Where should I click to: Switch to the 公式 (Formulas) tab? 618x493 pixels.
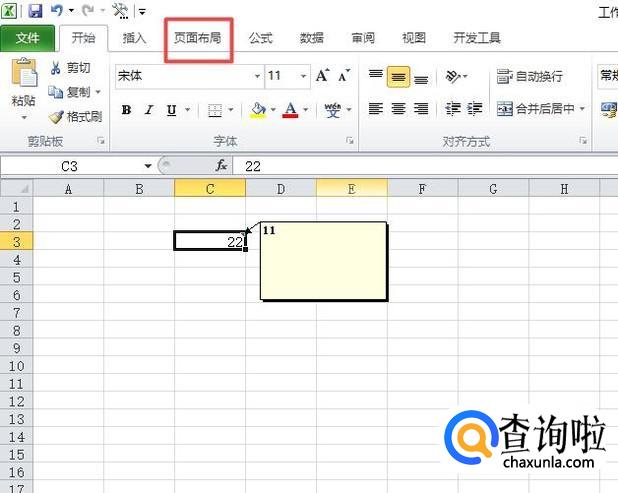[261, 38]
